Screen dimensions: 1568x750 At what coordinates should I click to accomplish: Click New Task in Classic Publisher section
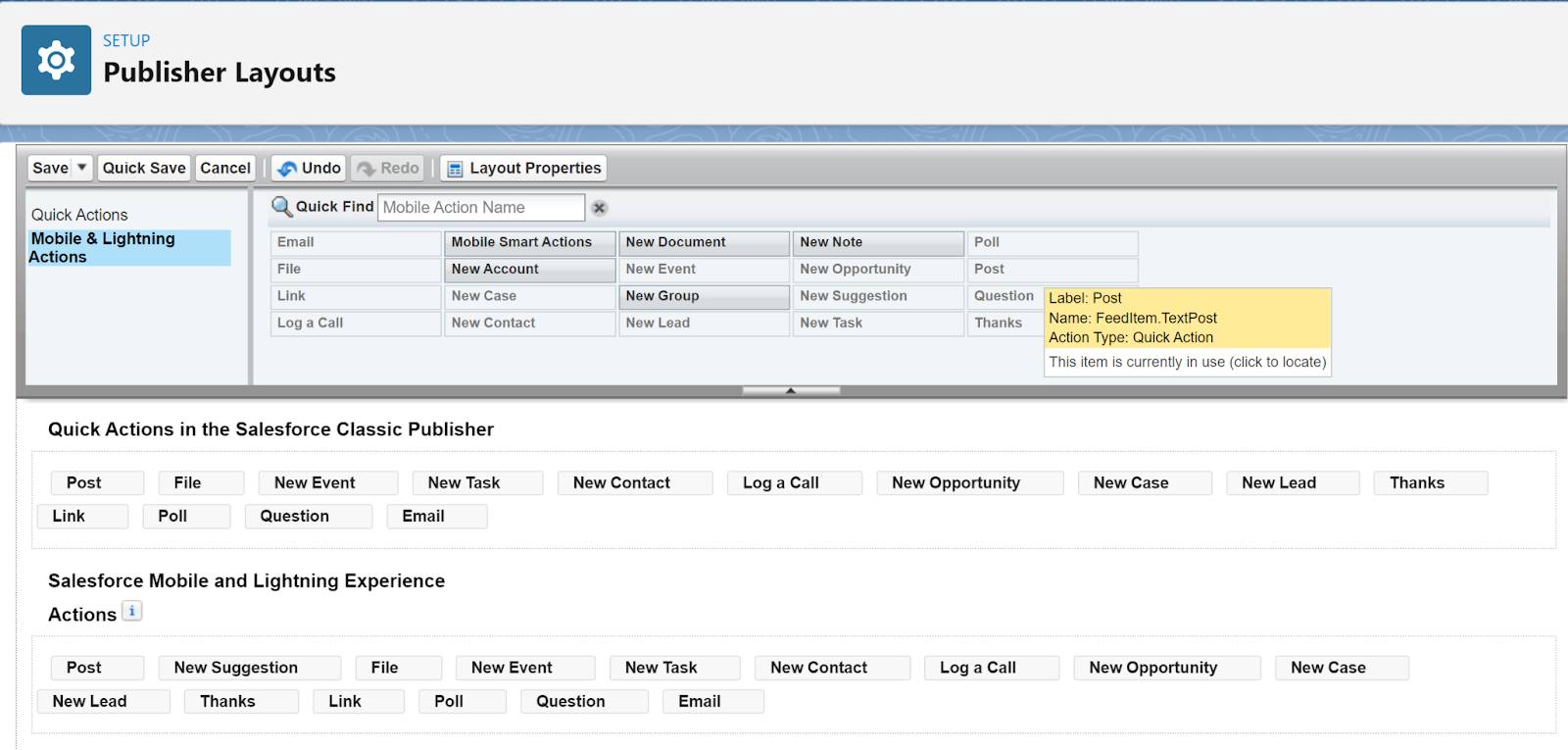[x=478, y=483]
